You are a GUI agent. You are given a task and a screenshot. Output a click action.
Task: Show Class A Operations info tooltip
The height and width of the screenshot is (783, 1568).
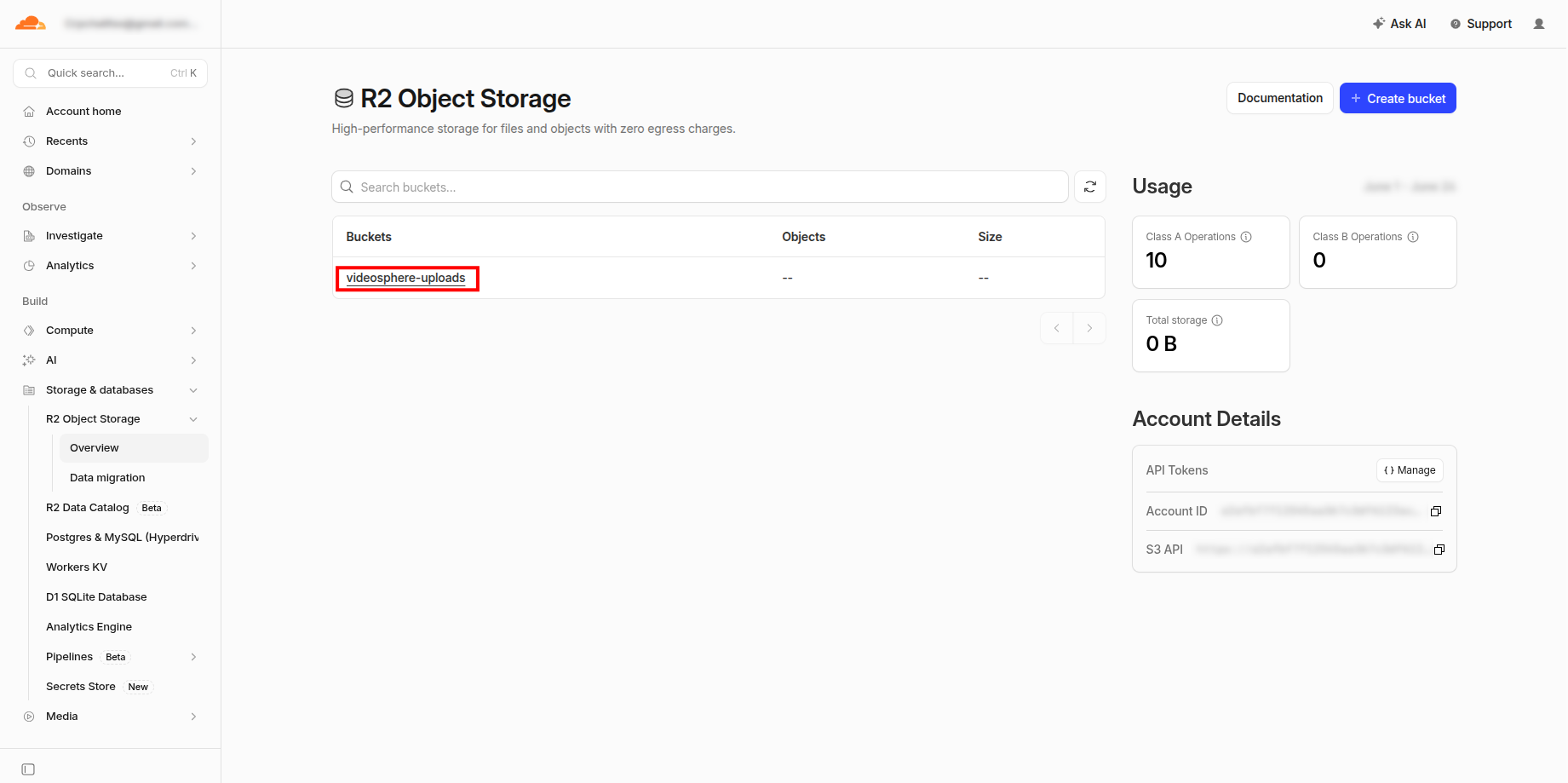[1246, 237]
